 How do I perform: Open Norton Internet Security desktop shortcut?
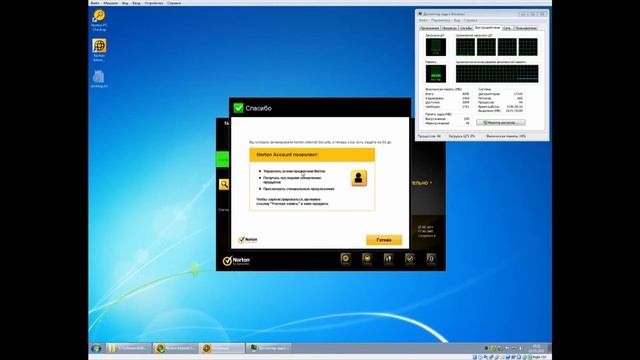tap(99, 50)
